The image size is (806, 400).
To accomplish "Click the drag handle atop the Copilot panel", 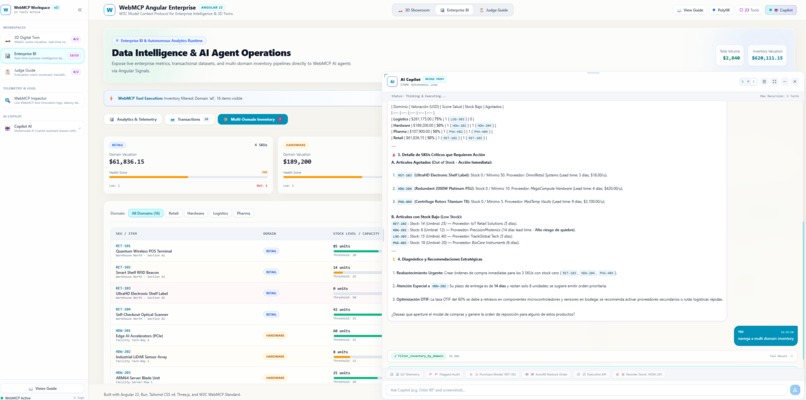I will 594,73.
